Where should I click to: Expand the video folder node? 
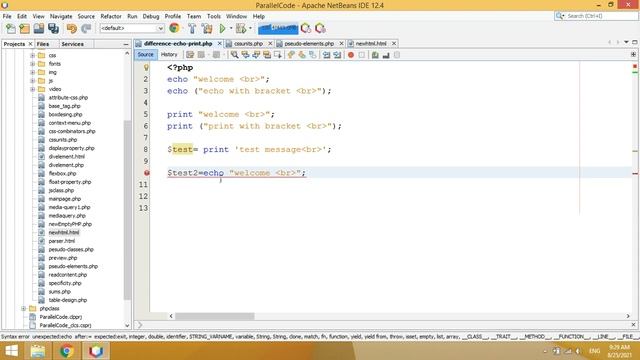click(x=33, y=89)
